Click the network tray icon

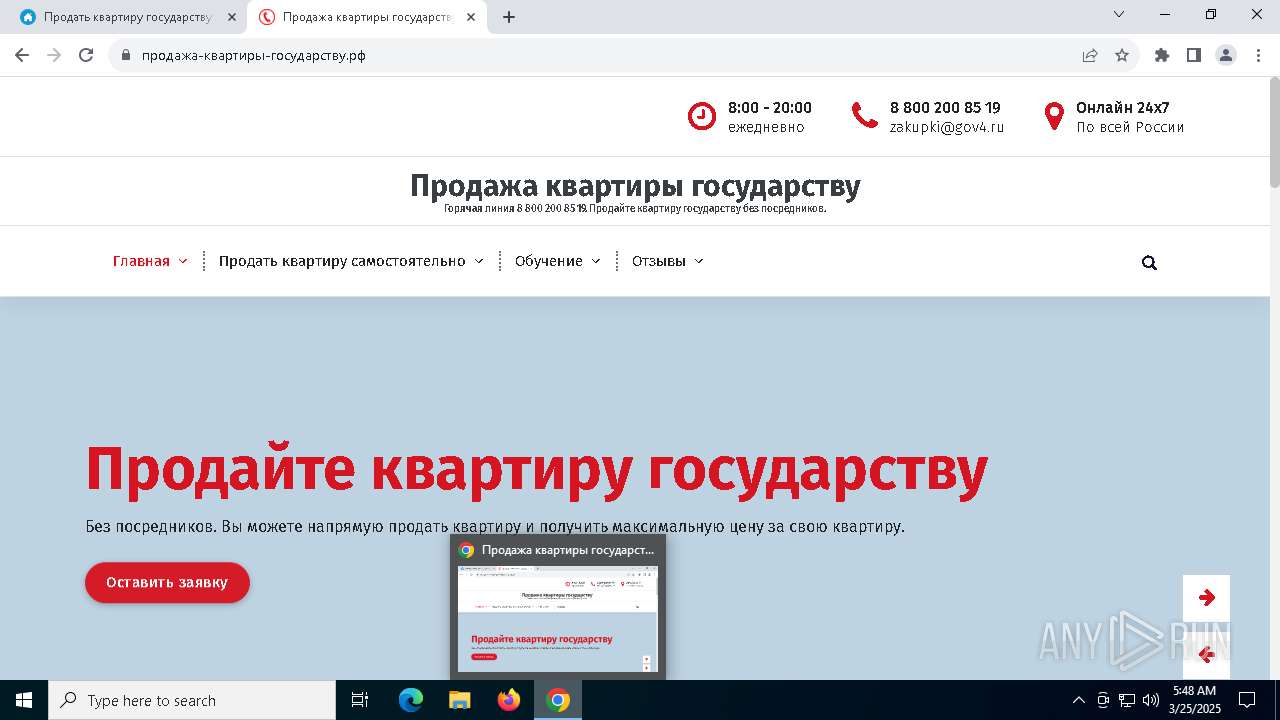[1127, 700]
